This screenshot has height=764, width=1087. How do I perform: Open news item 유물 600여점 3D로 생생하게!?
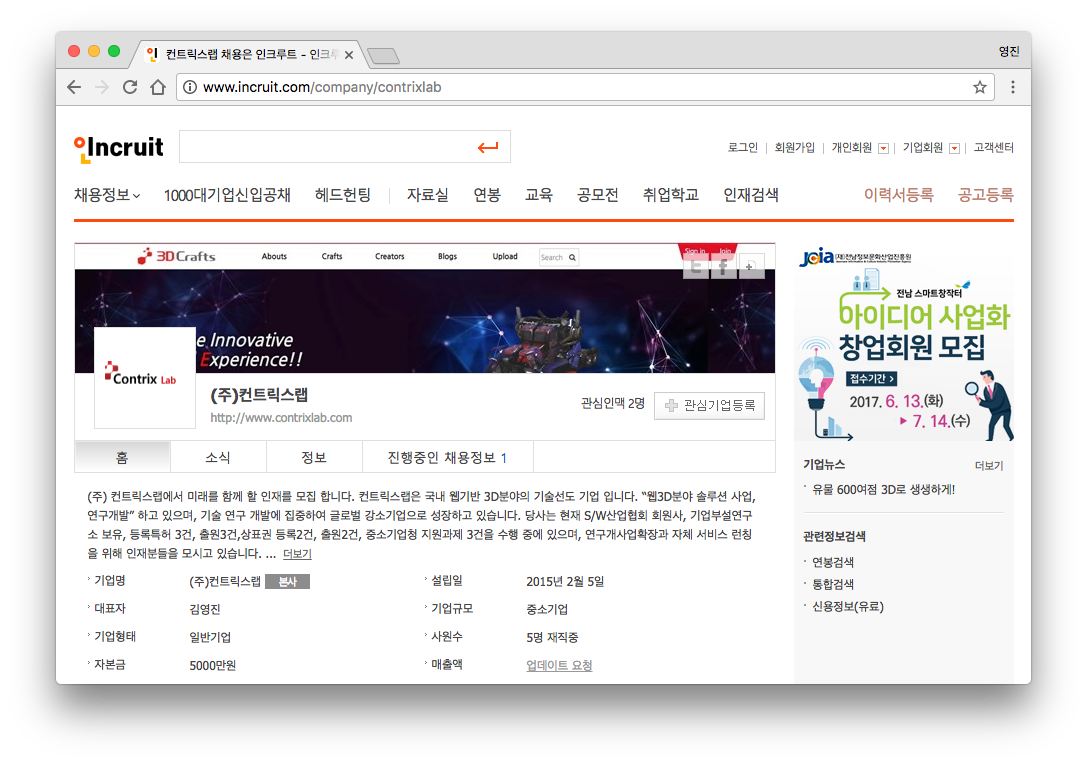(883, 489)
